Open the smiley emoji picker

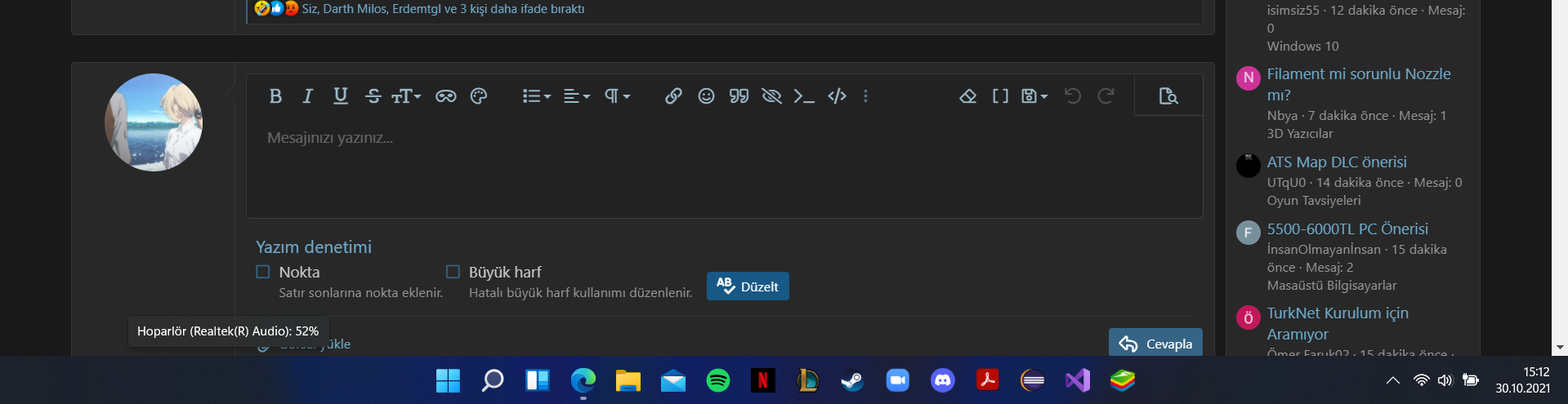click(706, 96)
